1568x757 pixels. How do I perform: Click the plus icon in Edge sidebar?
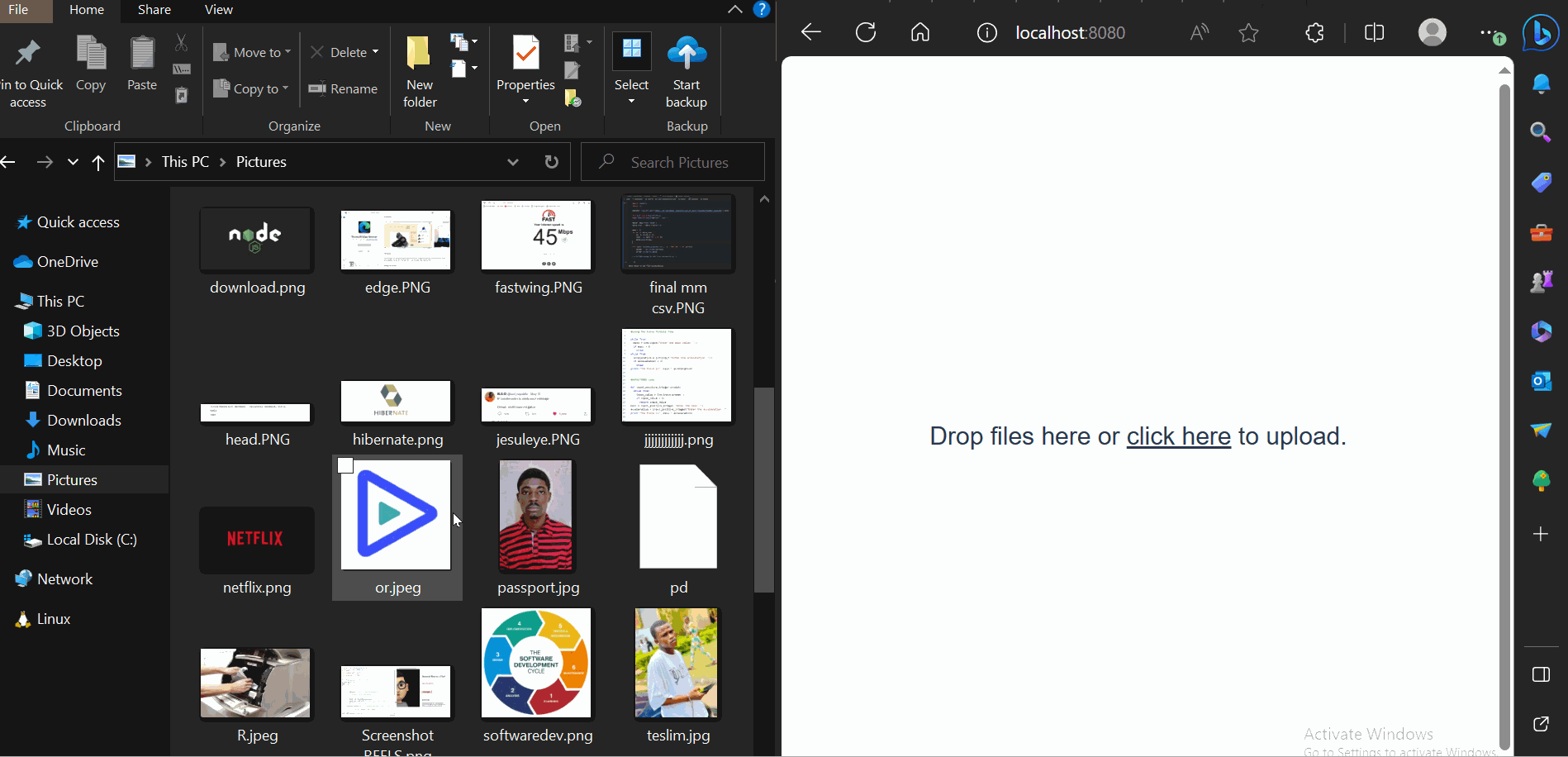click(1541, 534)
